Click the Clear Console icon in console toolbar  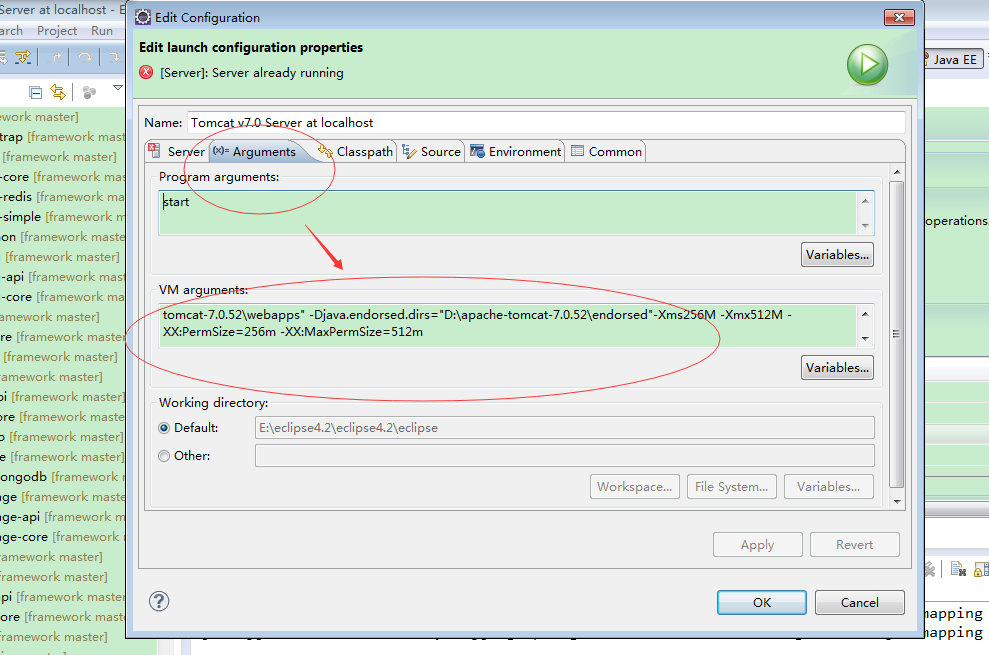tap(958, 569)
